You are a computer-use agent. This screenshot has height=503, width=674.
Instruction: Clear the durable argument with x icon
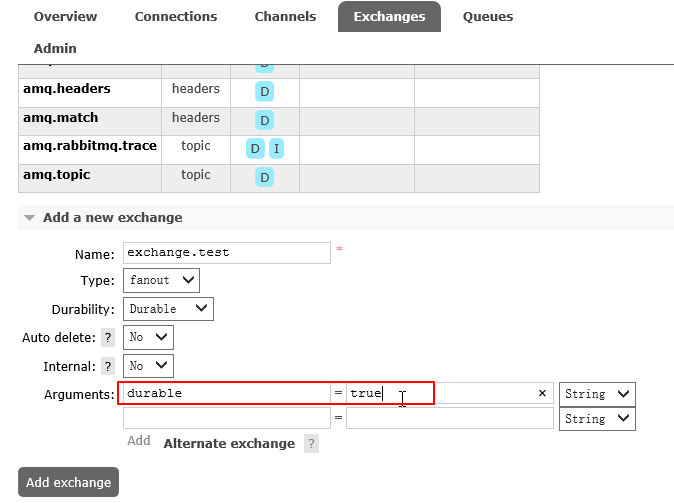[x=542, y=393]
